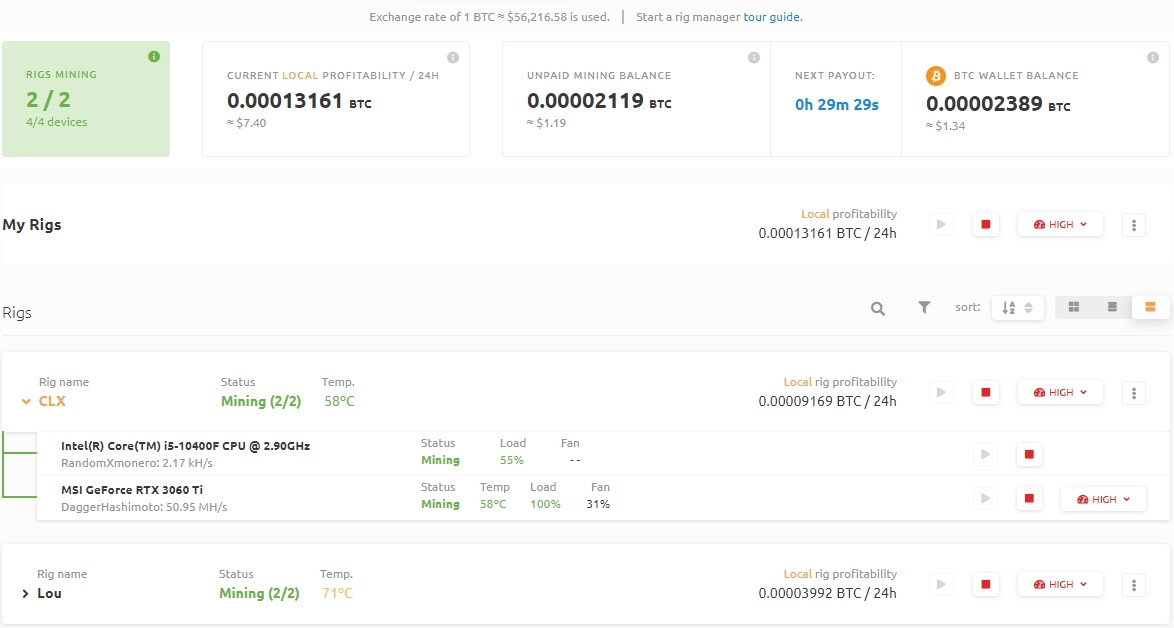Open info icon on Current Local Profitability card

(453, 58)
